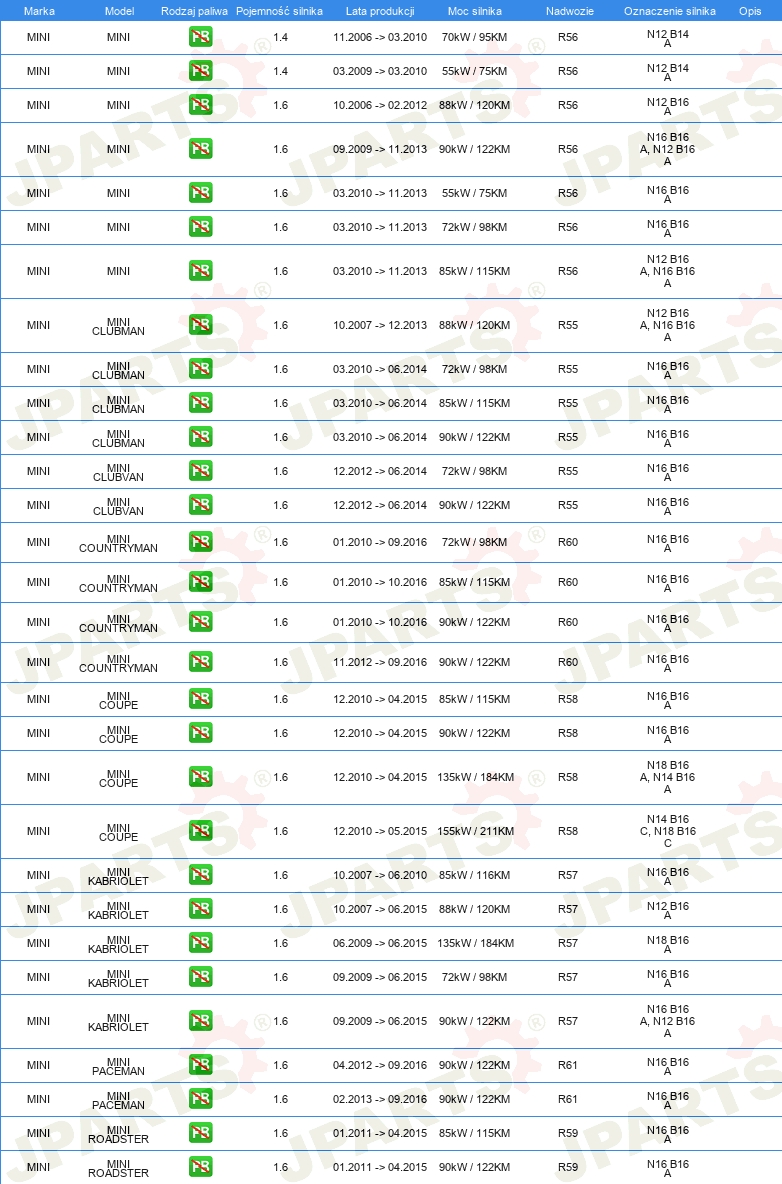782x1184 pixels.
Task: Click the Nadwozie column header
Action: [x=570, y=11]
